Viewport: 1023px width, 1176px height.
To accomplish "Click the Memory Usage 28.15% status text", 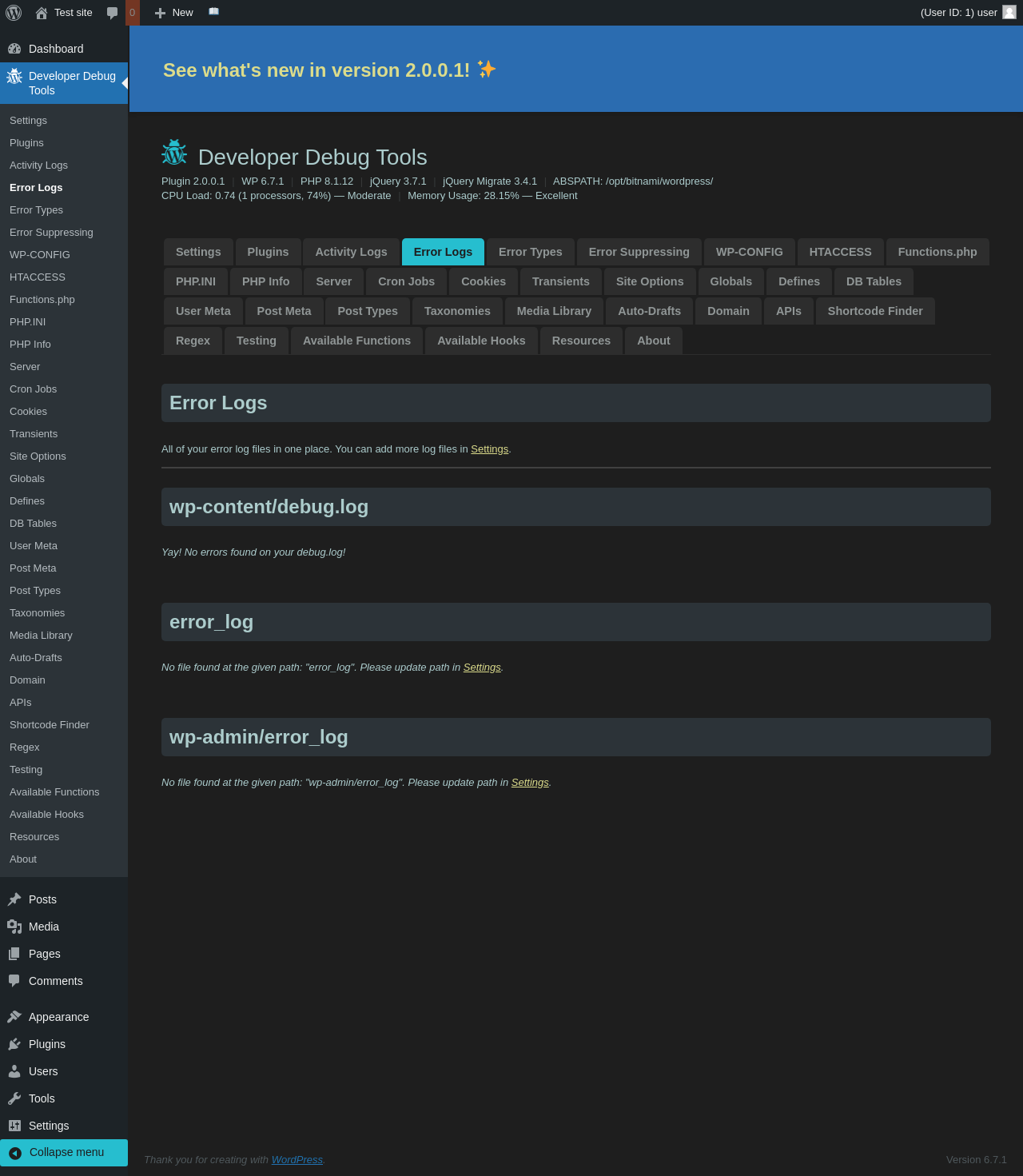I will (492, 196).
